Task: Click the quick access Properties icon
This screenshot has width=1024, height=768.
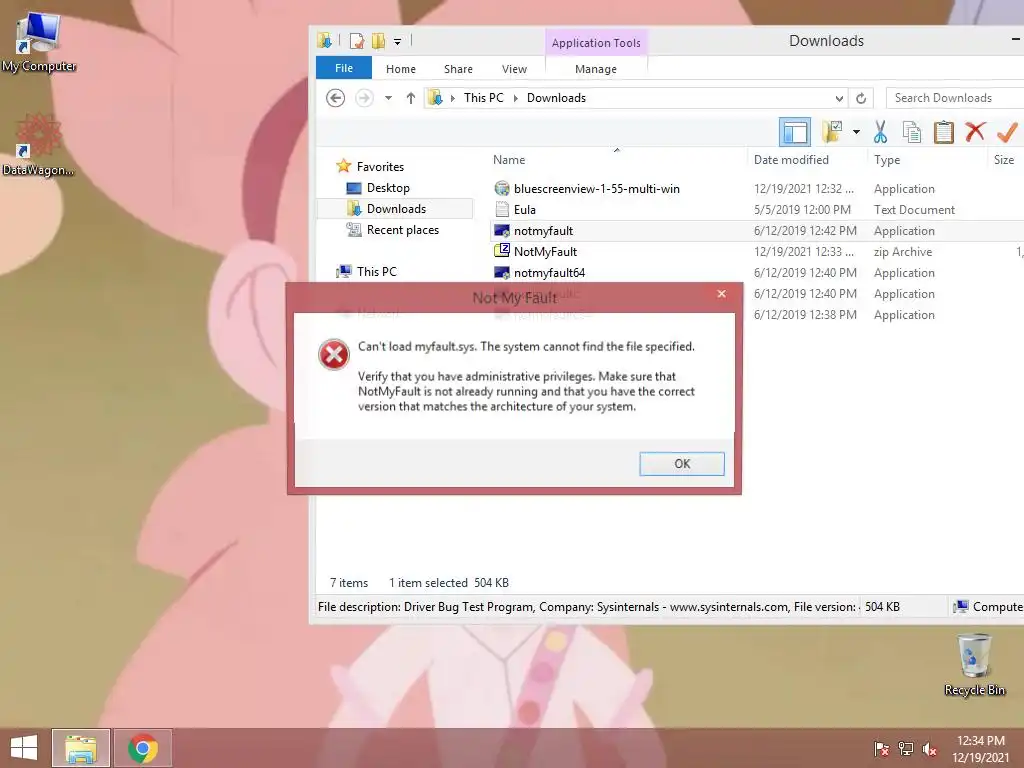Action: pyautogui.click(x=357, y=41)
